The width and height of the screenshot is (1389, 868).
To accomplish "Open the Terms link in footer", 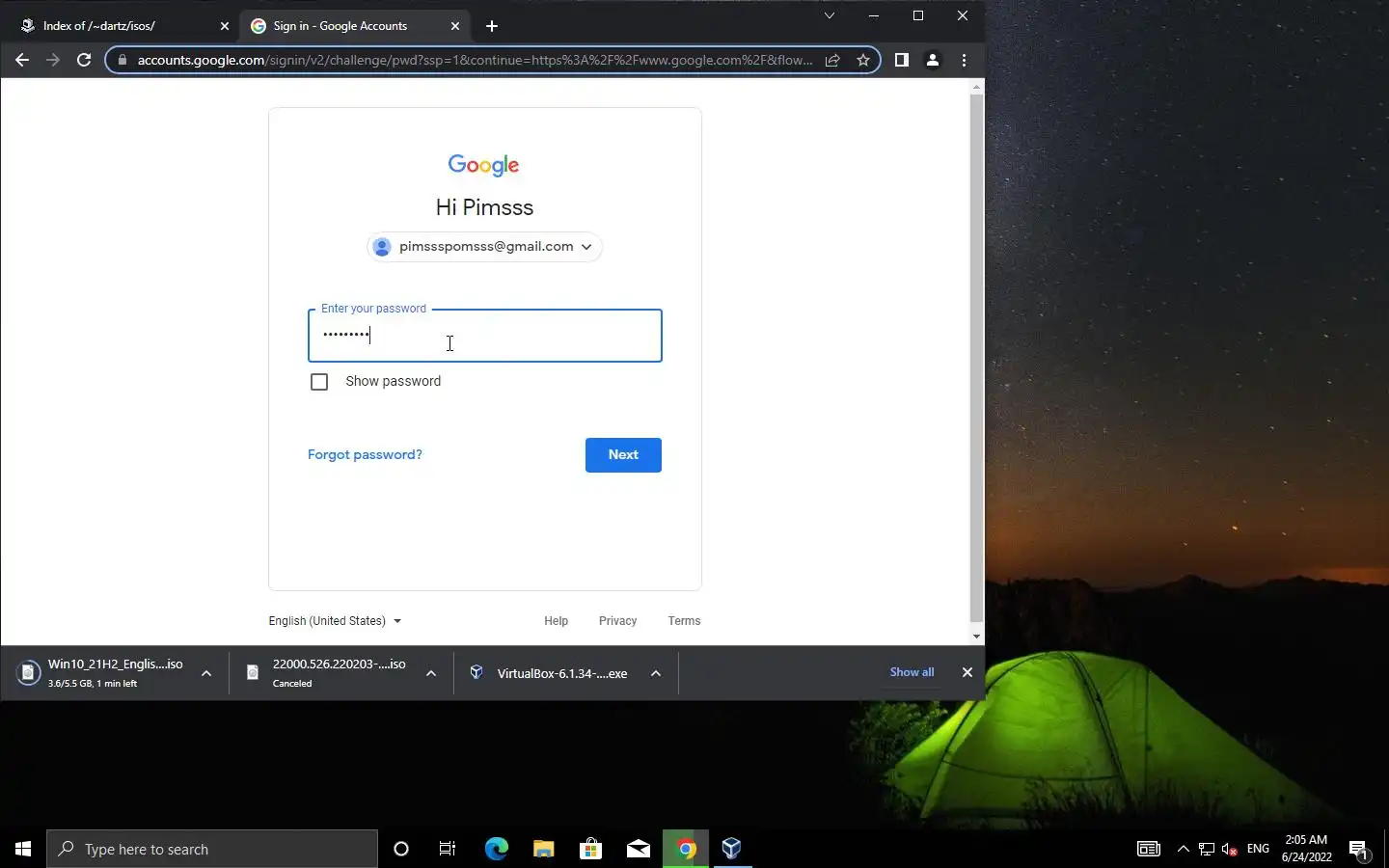I will pos(684,621).
